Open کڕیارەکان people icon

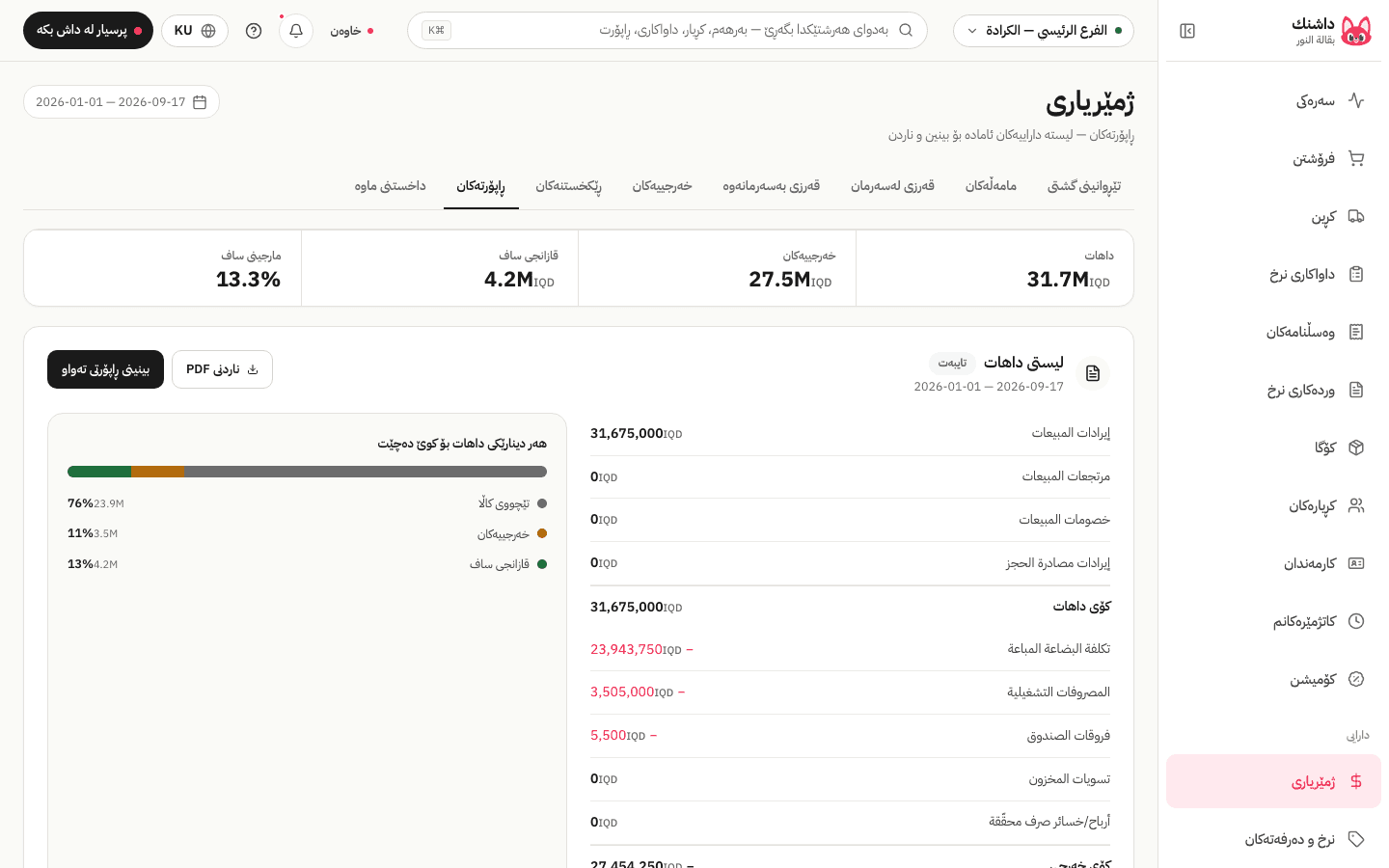(1356, 505)
